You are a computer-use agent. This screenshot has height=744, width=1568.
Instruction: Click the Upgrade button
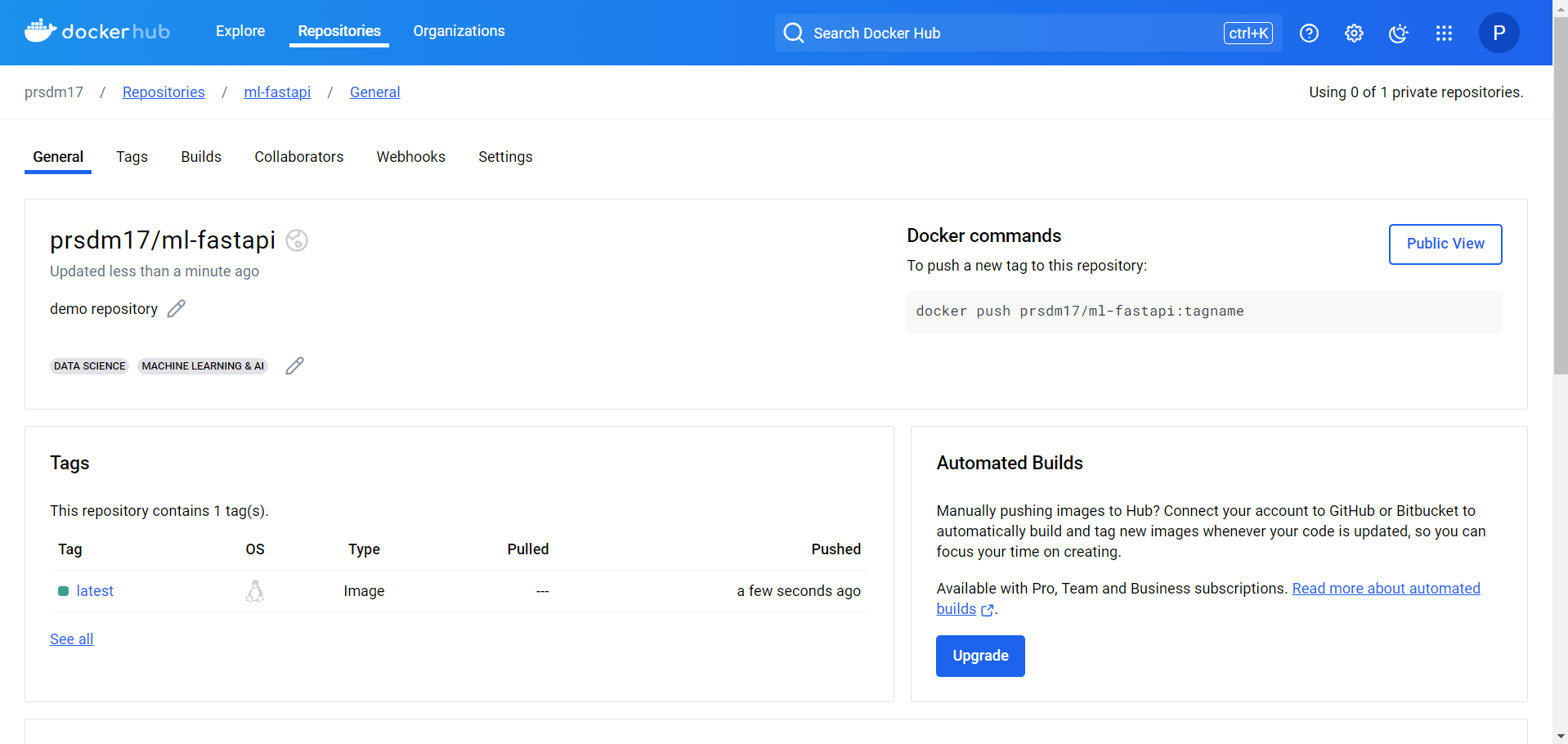tap(980, 656)
